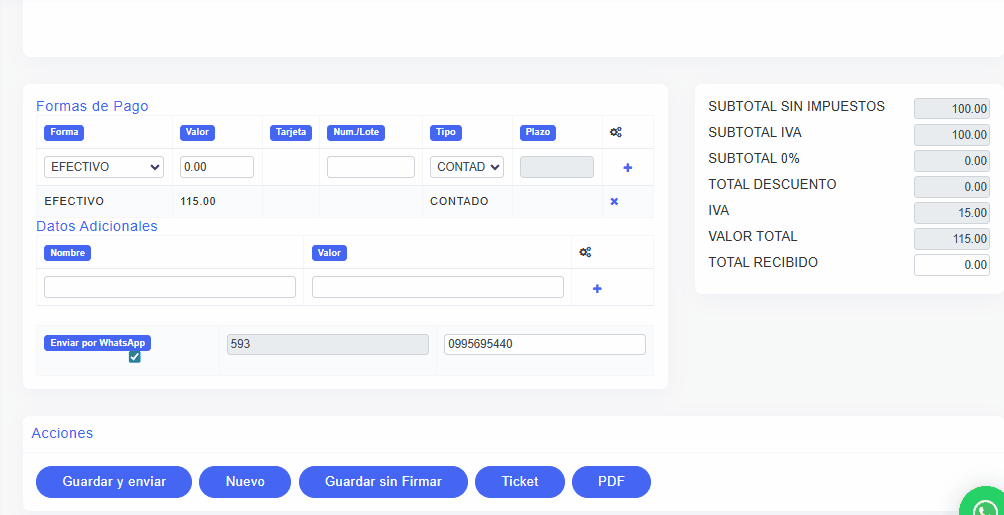
Task: Generate the Ticket
Action: (x=520, y=482)
